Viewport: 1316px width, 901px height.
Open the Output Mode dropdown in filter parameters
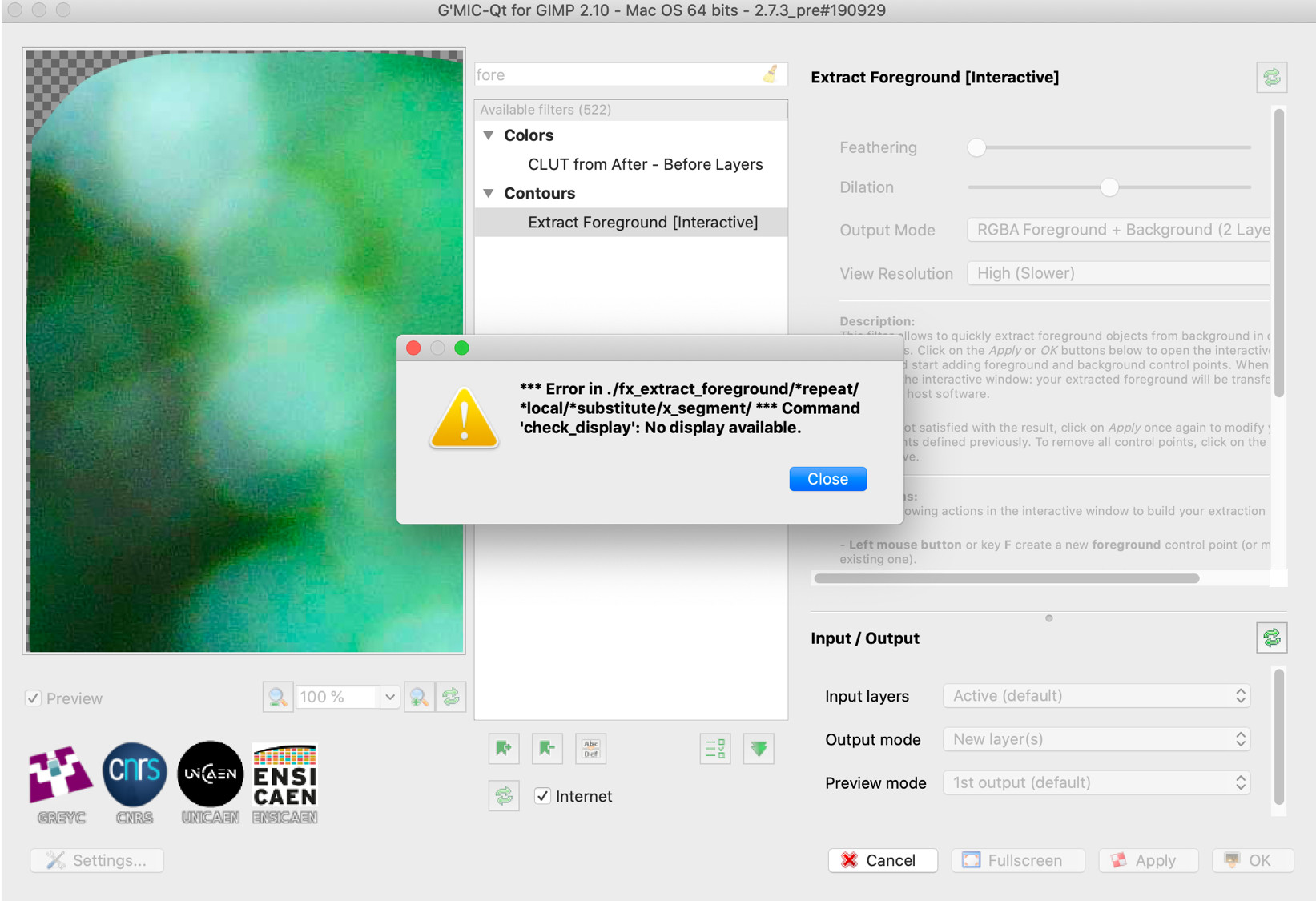coord(1118,230)
